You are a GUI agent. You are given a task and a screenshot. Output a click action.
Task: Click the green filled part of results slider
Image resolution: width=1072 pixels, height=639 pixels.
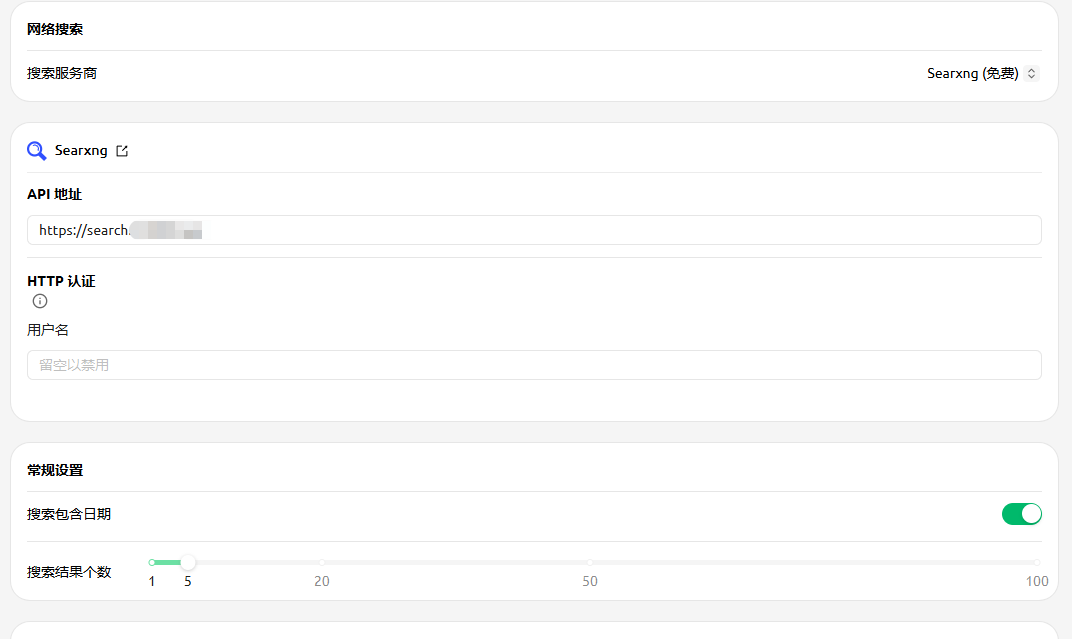click(168, 562)
